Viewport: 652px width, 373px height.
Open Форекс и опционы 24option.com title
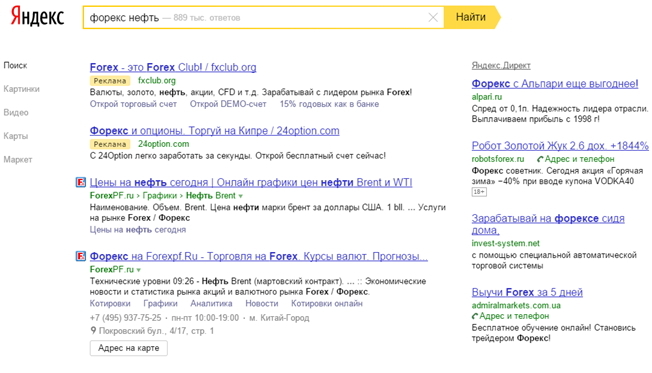point(215,131)
